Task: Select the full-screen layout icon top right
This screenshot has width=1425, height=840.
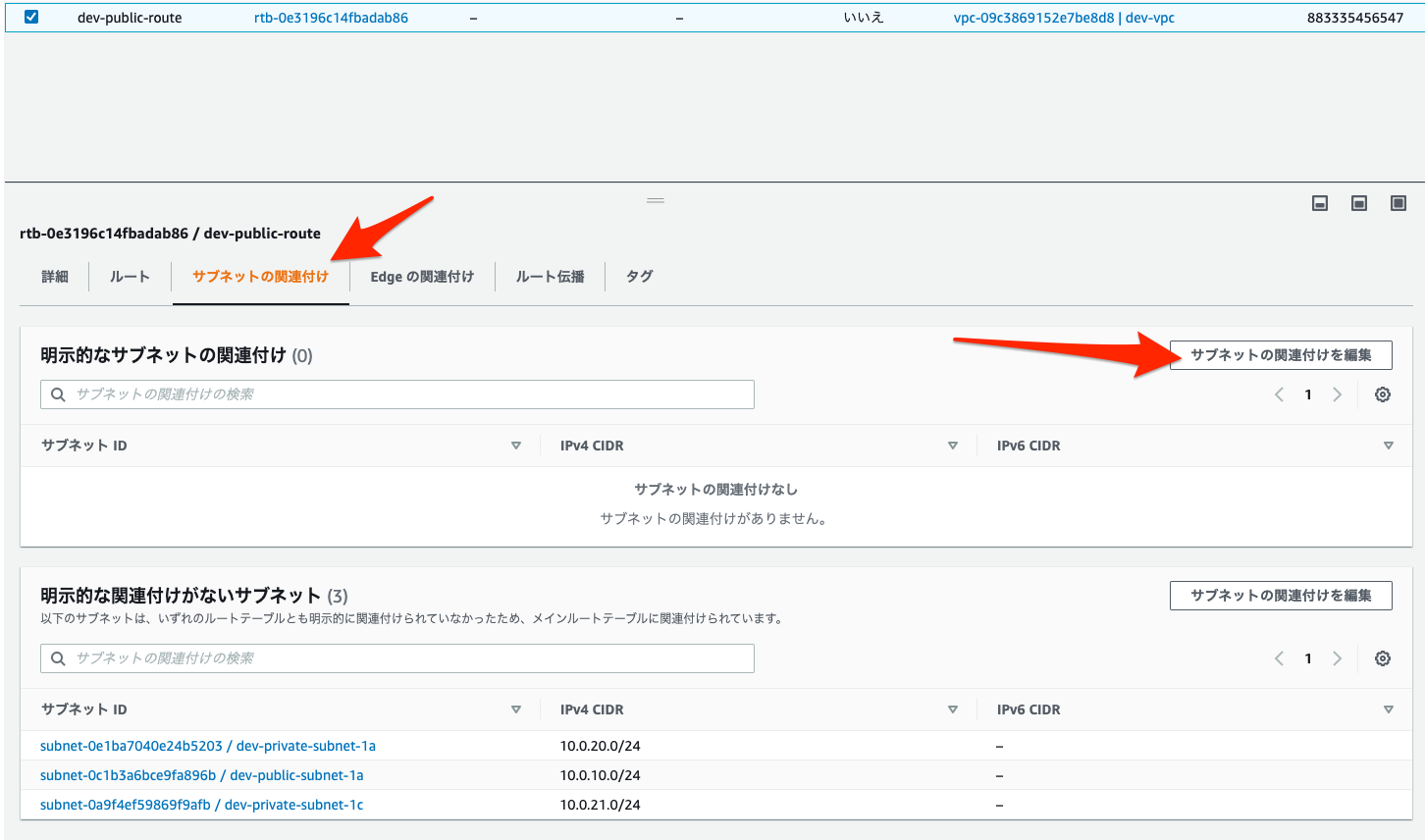Action: [1398, 202]
